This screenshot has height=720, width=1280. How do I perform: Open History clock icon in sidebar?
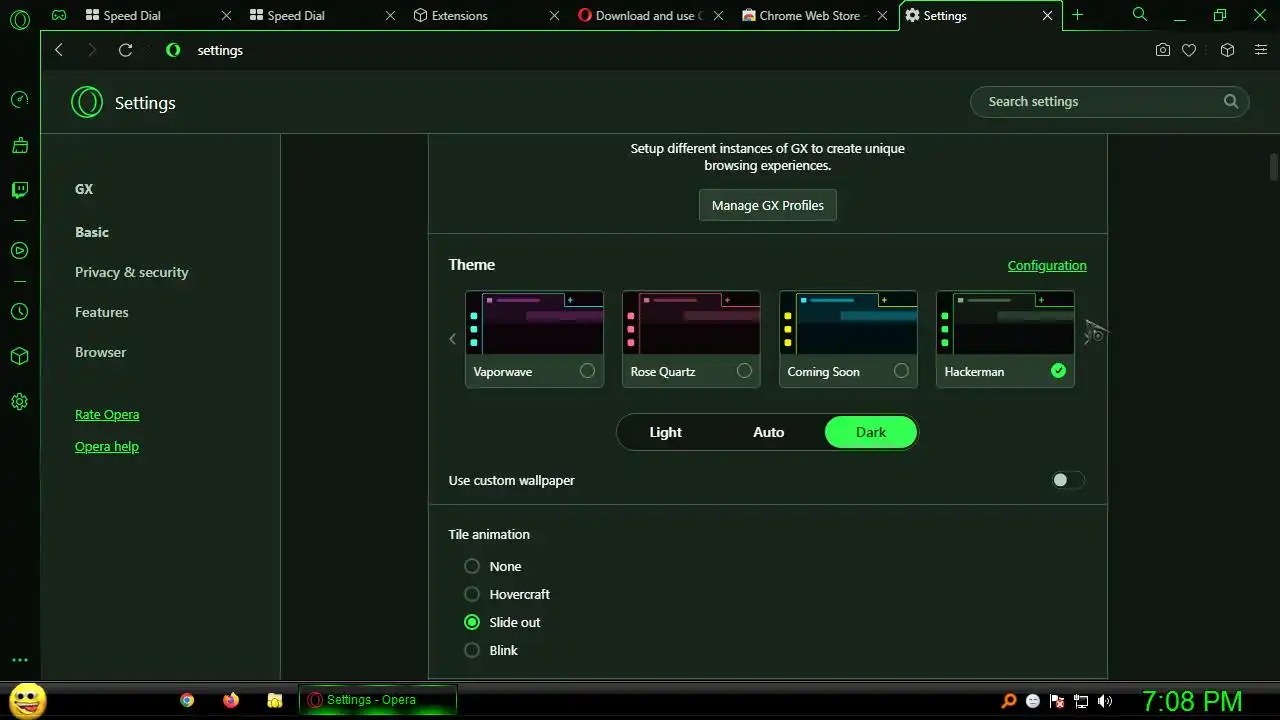pos(19,312)
